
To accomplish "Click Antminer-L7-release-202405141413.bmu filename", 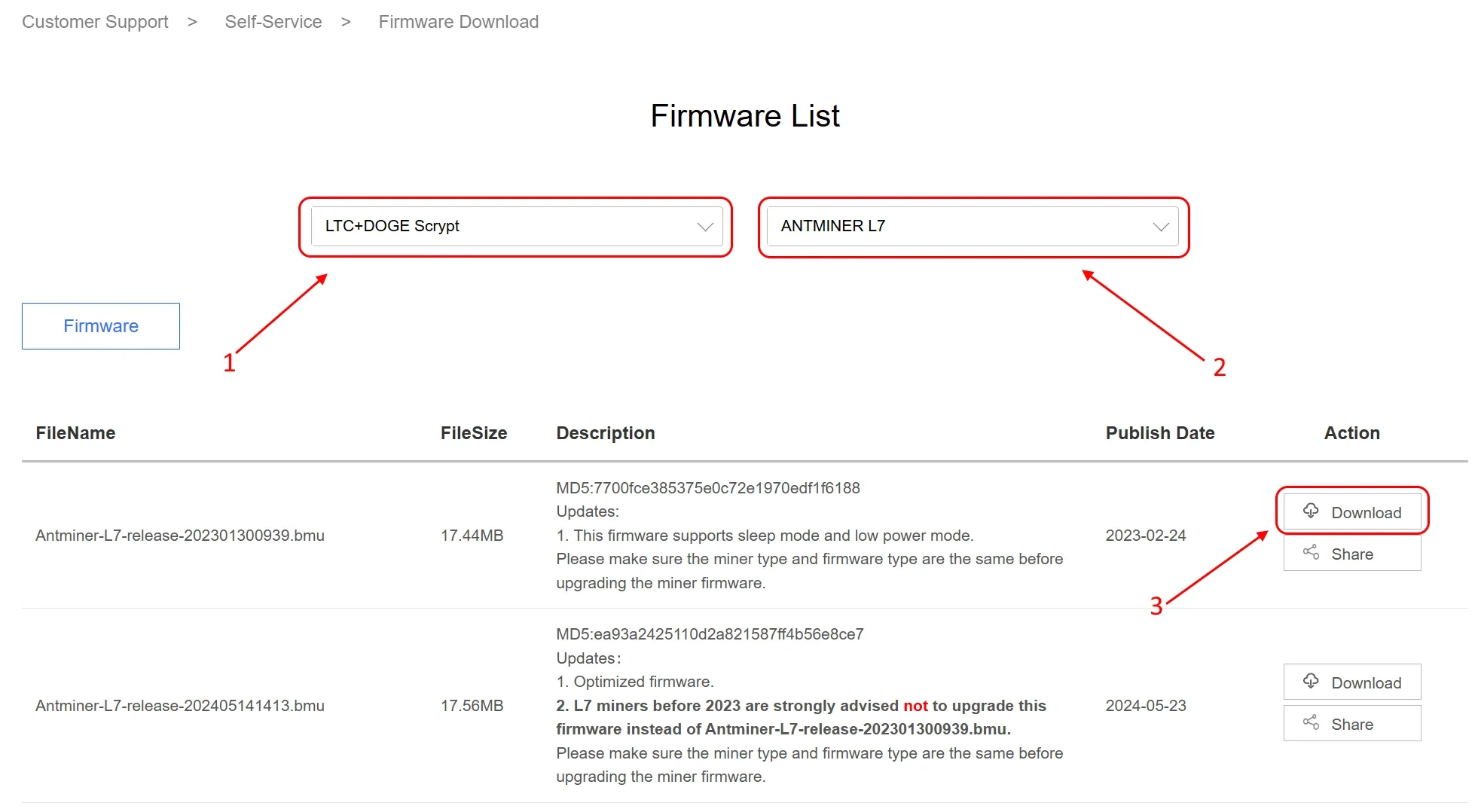I will pos(180,706).
